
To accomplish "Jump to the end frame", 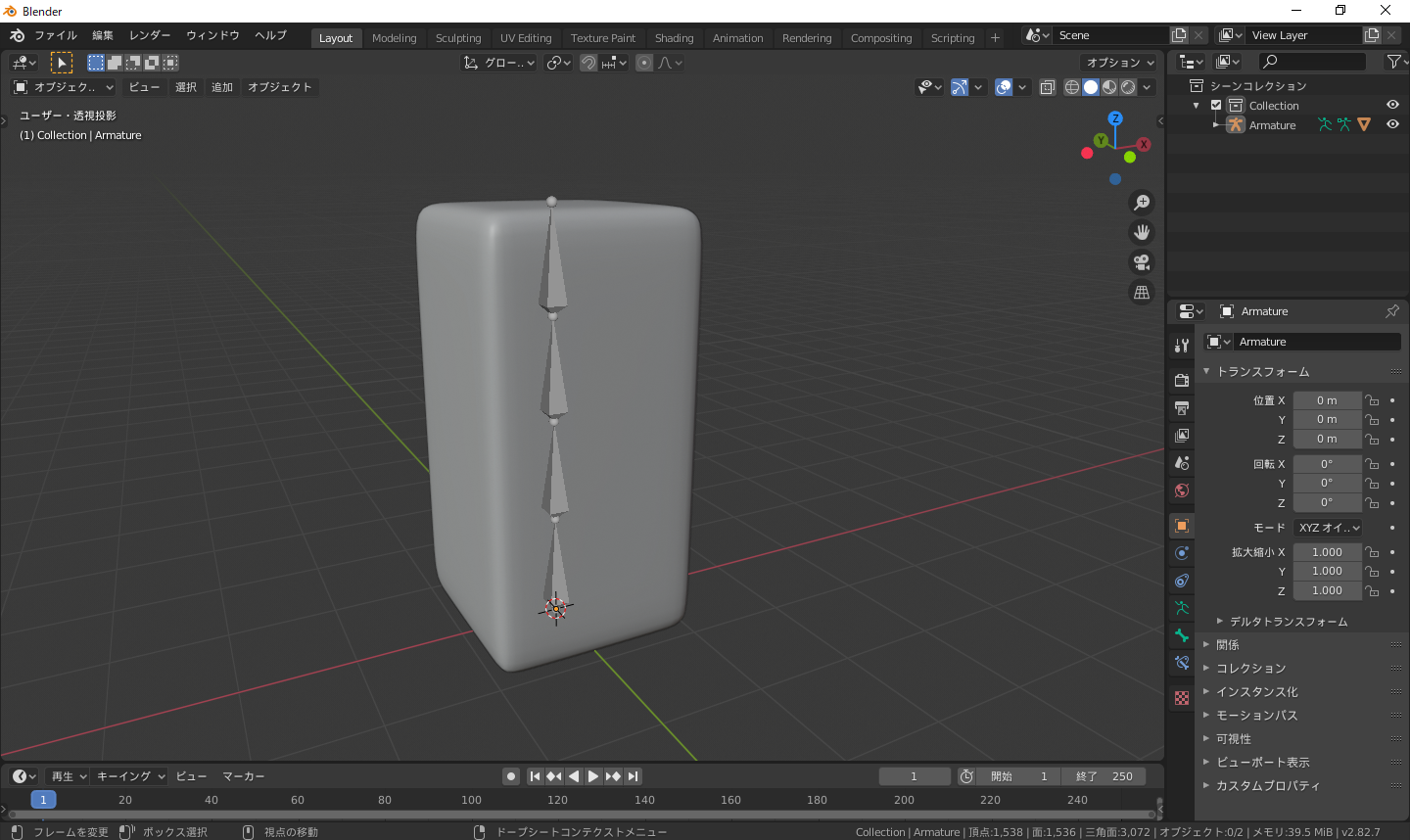I will pos(634,776).
